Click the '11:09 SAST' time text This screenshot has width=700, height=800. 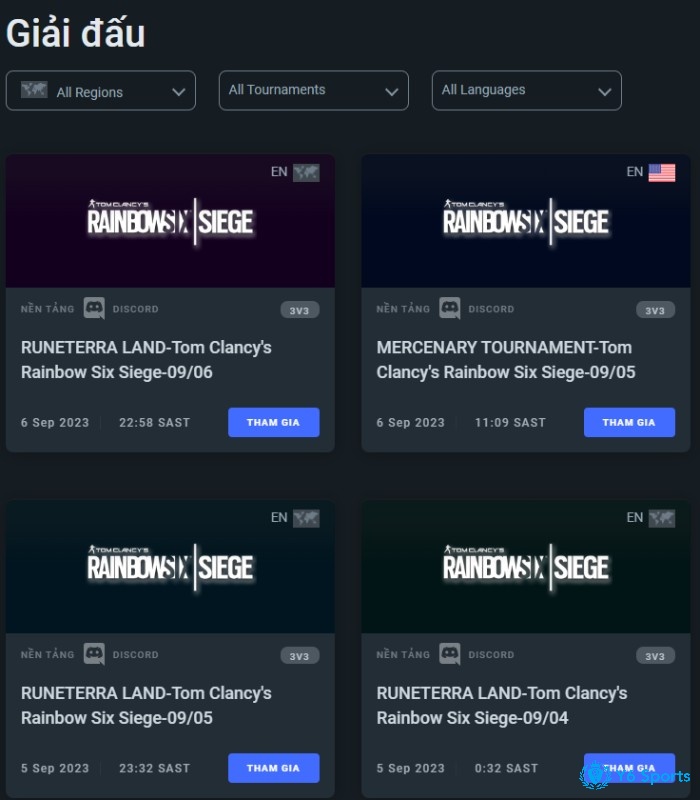[510, 422]
